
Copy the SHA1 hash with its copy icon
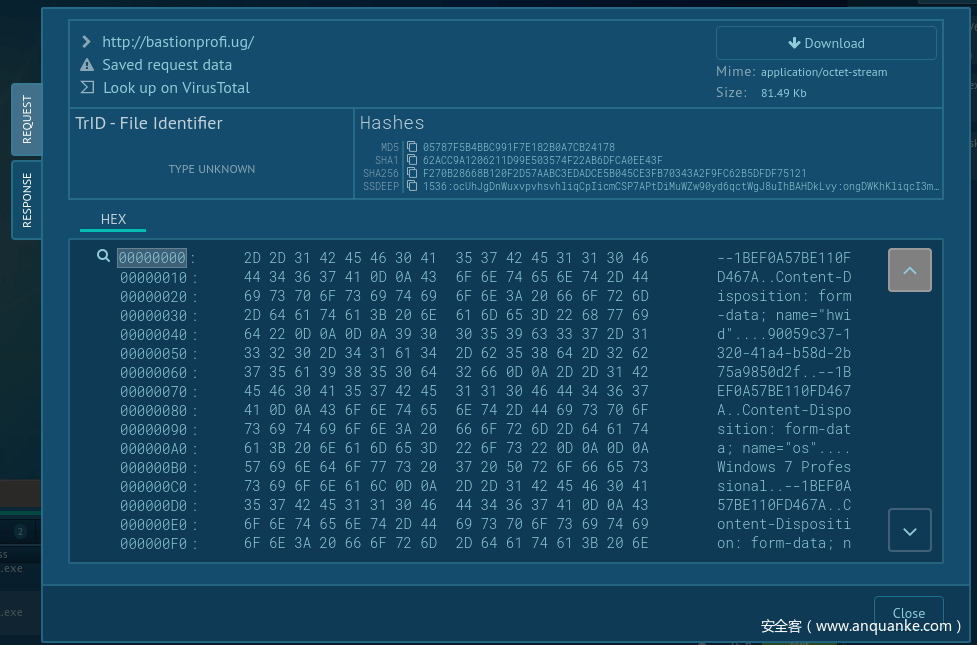pyautogui.click(x=412, y=160)
